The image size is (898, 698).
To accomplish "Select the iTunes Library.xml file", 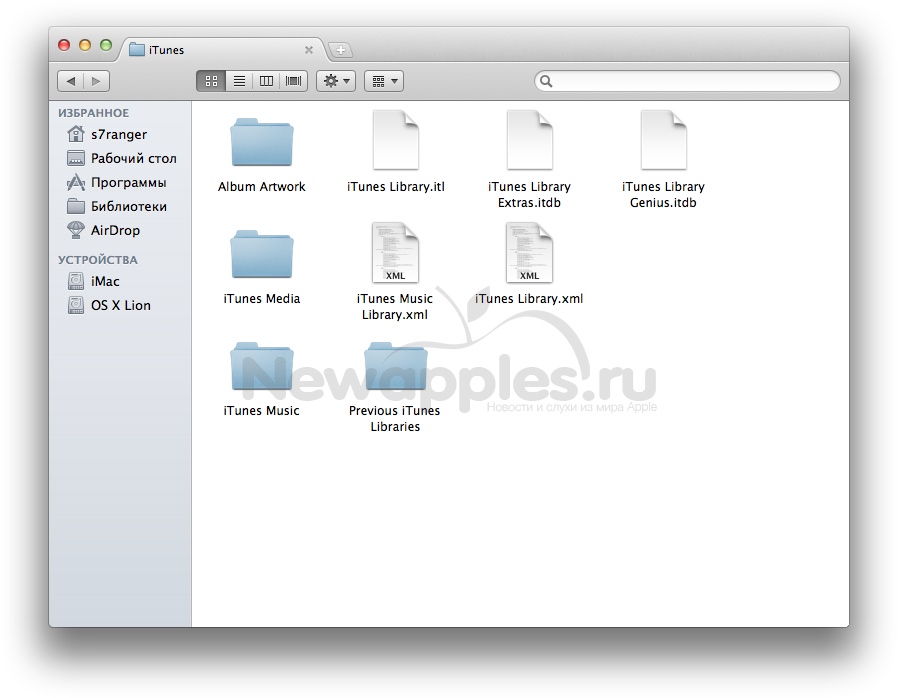I will (x=529, y=254).
